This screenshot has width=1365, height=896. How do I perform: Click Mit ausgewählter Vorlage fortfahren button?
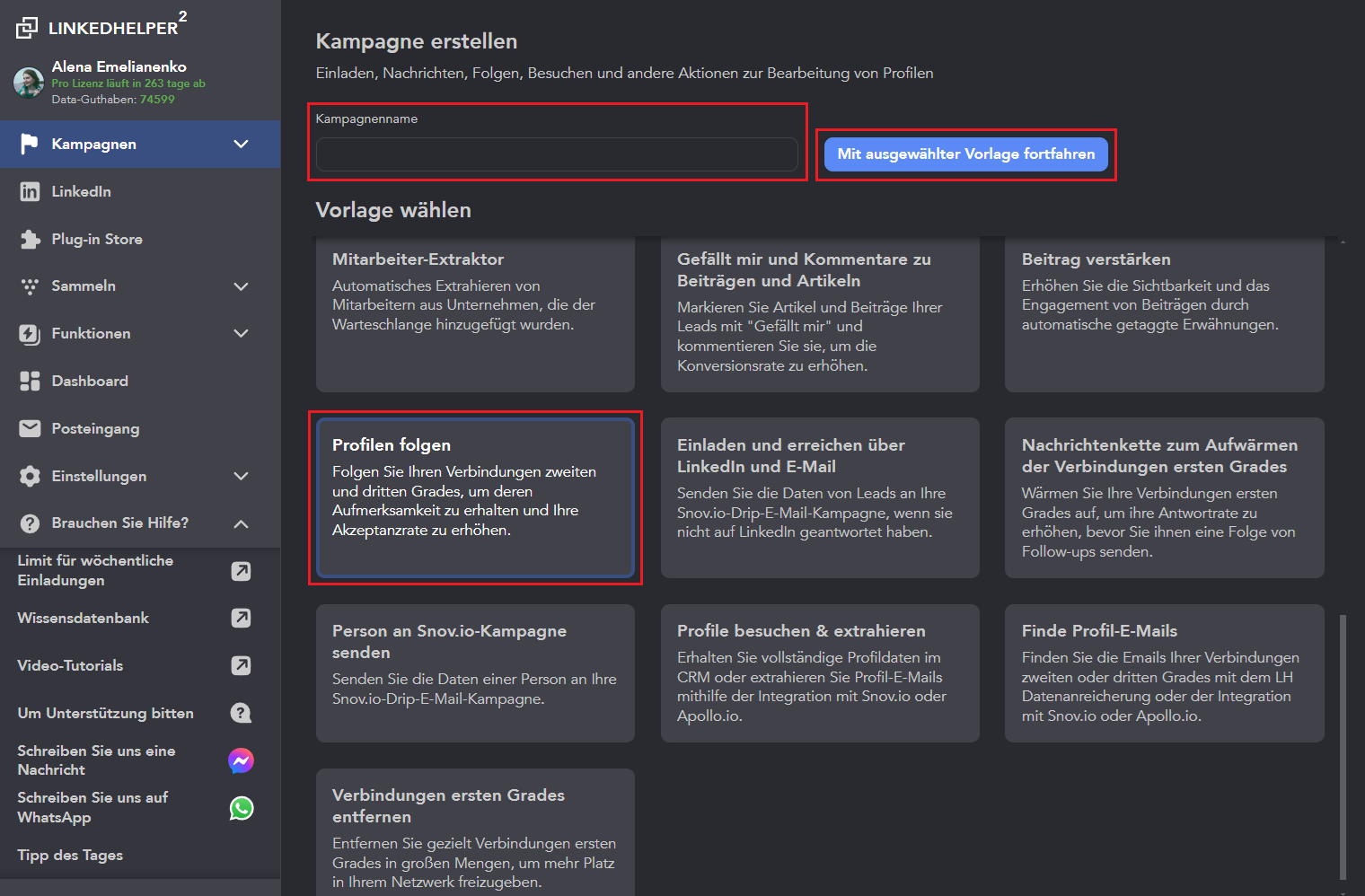coord(965,154)
